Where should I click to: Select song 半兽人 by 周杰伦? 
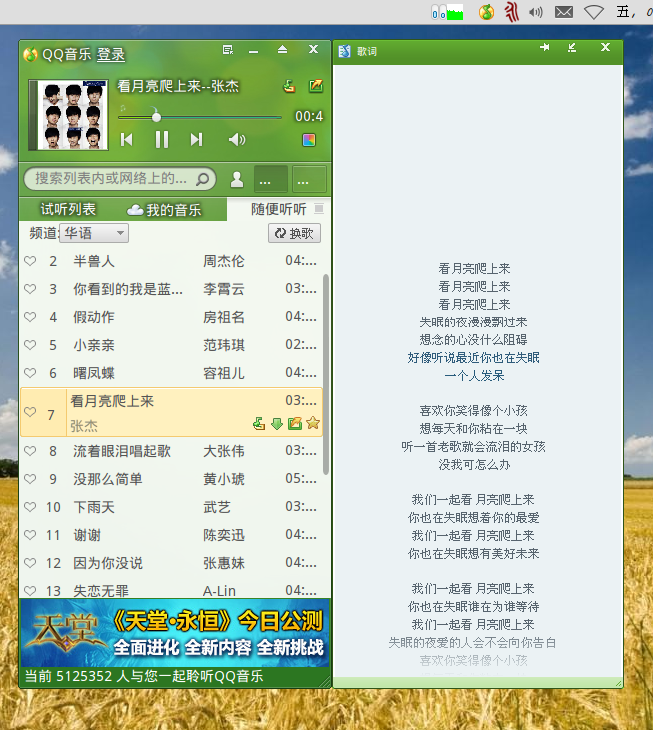click(x=171, y=261)
